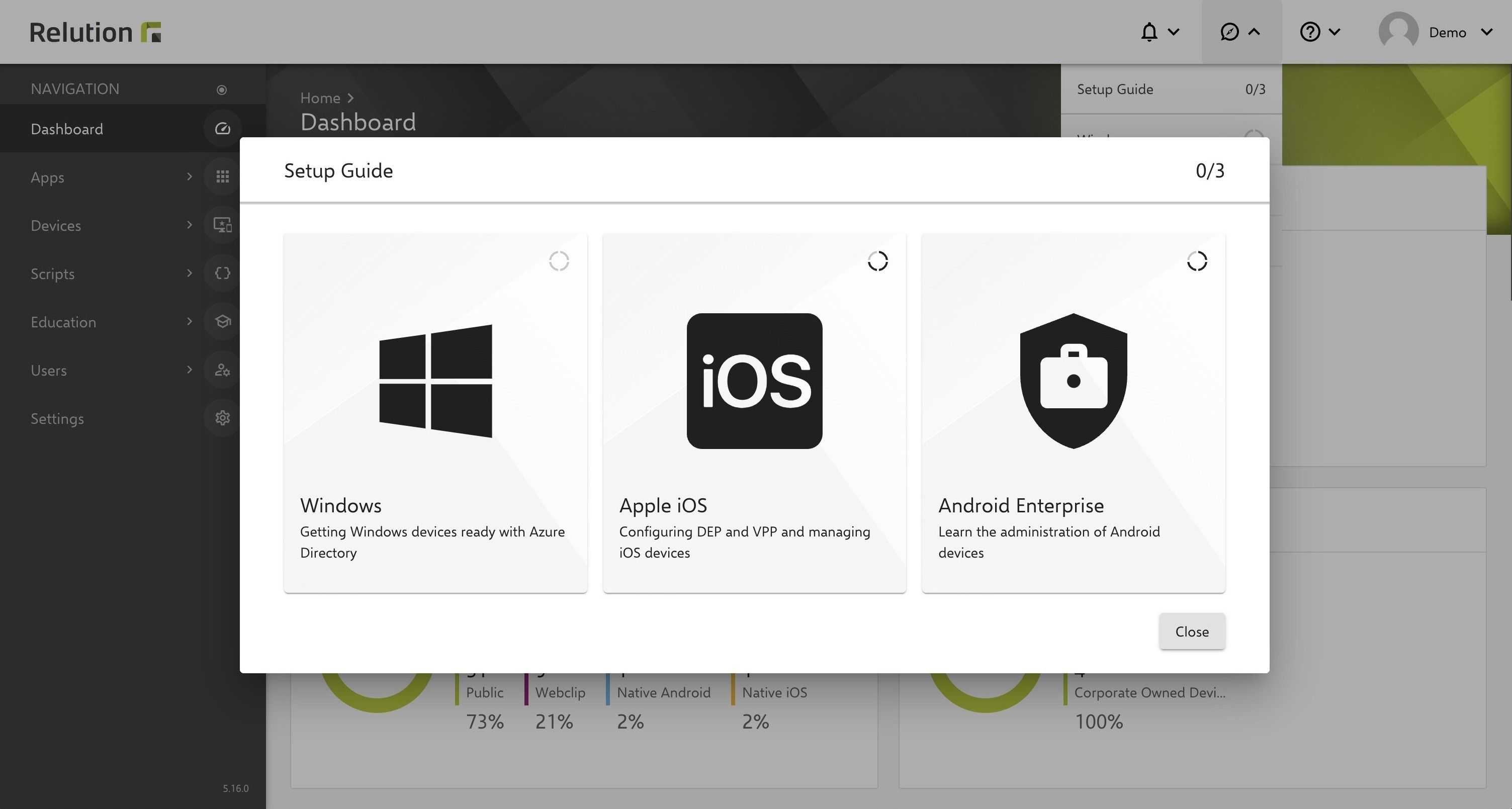Toggle the Android Enterprise progress spinner
1512x809 pixels.
click(1196, 262)
